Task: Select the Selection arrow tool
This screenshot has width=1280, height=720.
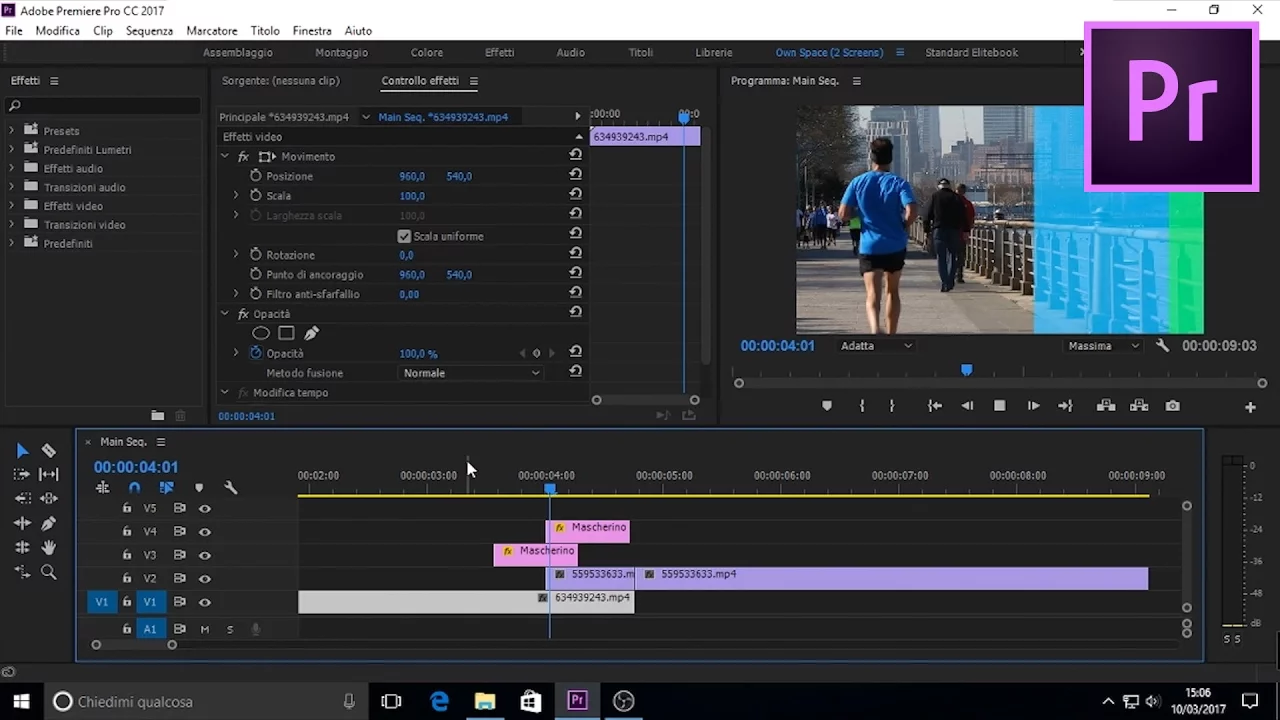Action: point(22,451)
